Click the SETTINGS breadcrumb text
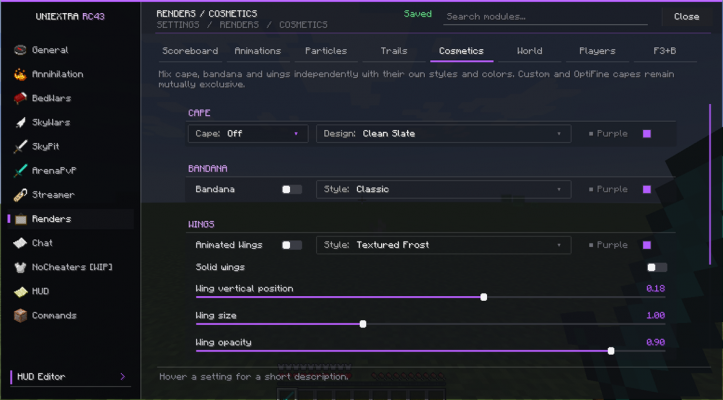Screen dimensions: 723x400 178,25
